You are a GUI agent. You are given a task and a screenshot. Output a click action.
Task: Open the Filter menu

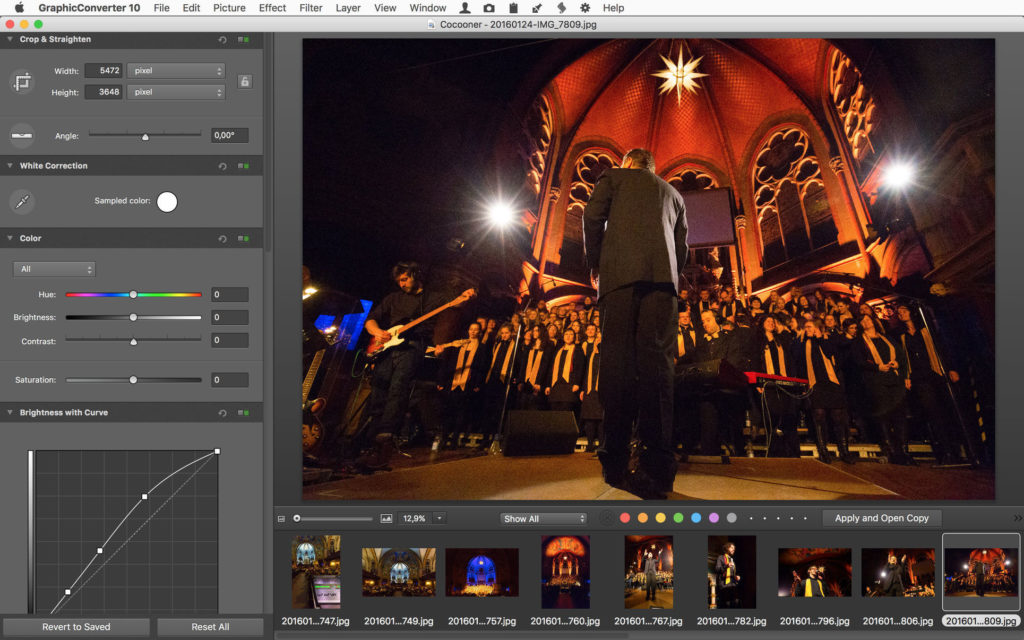pyautogui.click(x=310, y=8)
